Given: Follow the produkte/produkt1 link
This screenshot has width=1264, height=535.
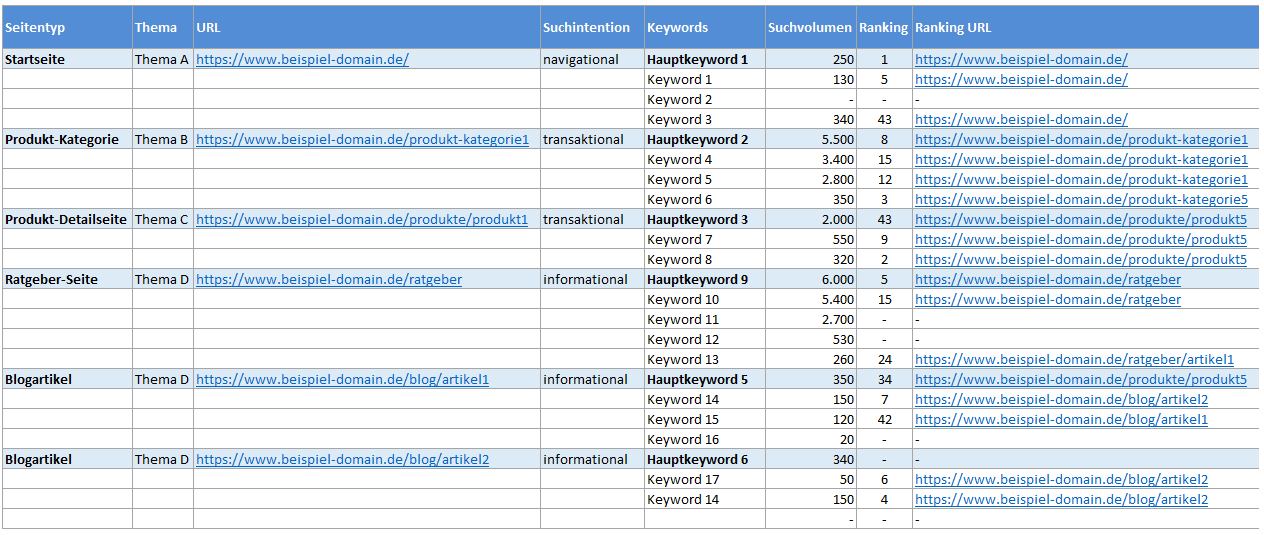Looking at the screenshot, I should coord(362,219).
